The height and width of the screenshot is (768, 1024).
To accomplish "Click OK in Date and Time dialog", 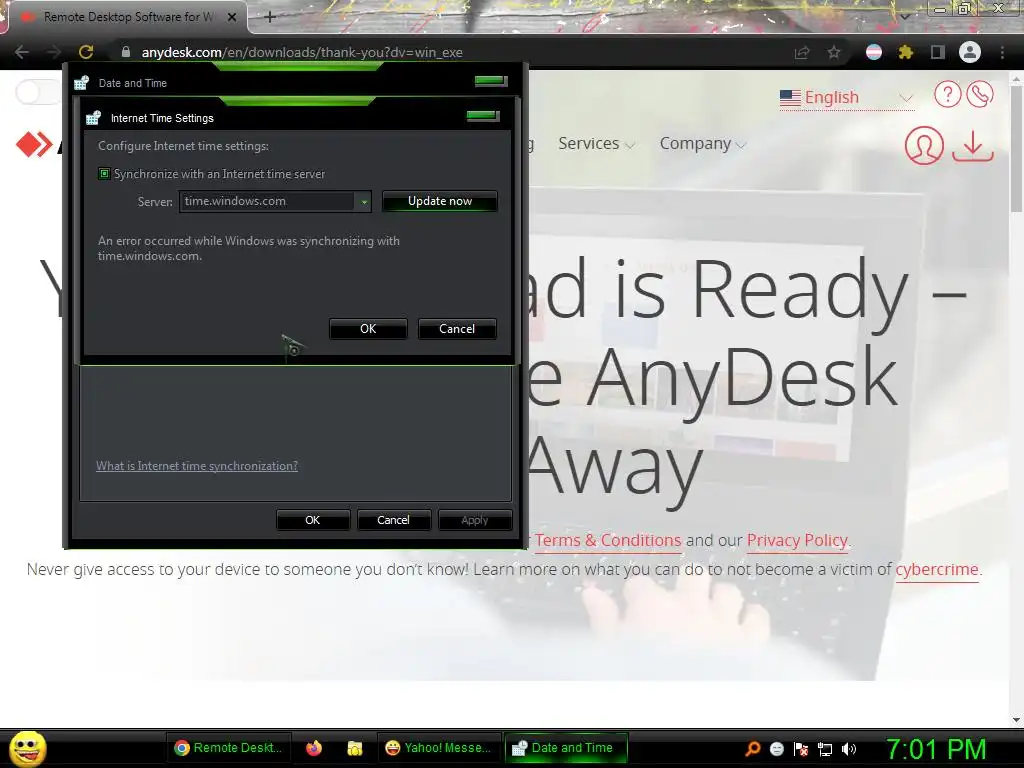I will point(313,520).
